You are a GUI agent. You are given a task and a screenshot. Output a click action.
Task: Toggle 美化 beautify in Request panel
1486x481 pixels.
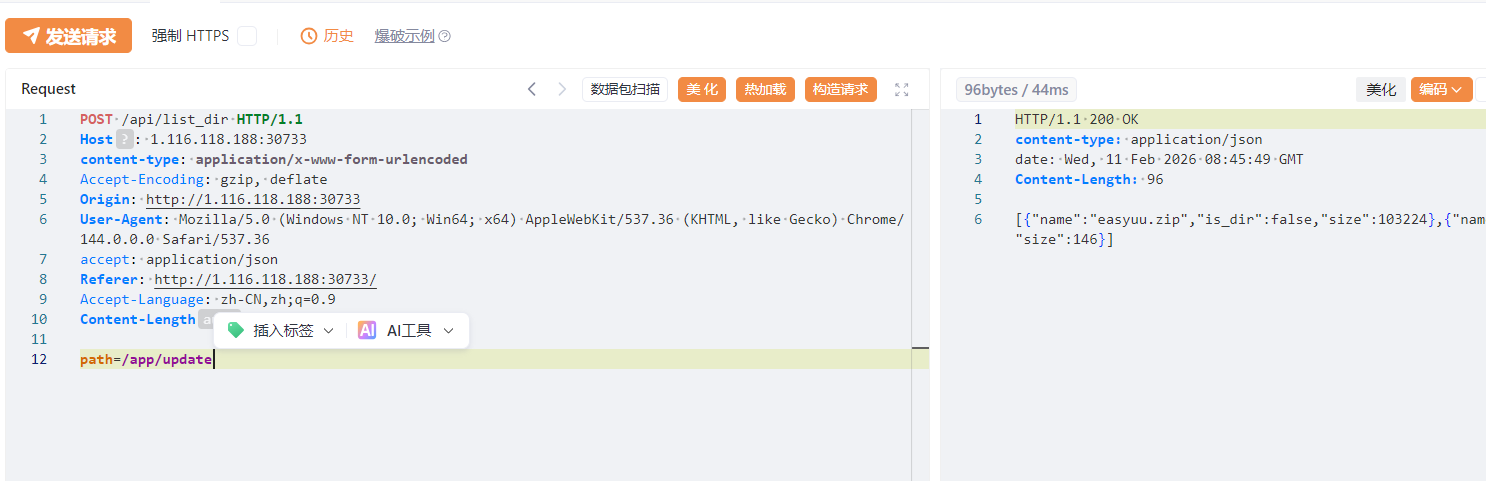[702, 89]
